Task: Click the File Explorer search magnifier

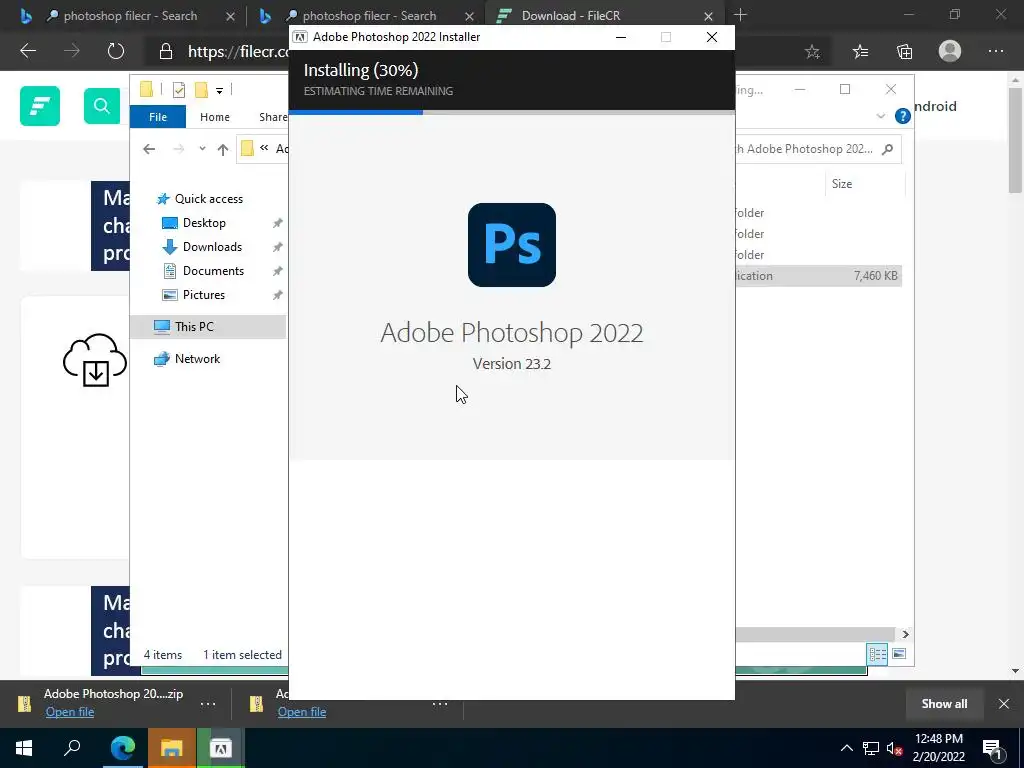Action: [x=888, y=149]
